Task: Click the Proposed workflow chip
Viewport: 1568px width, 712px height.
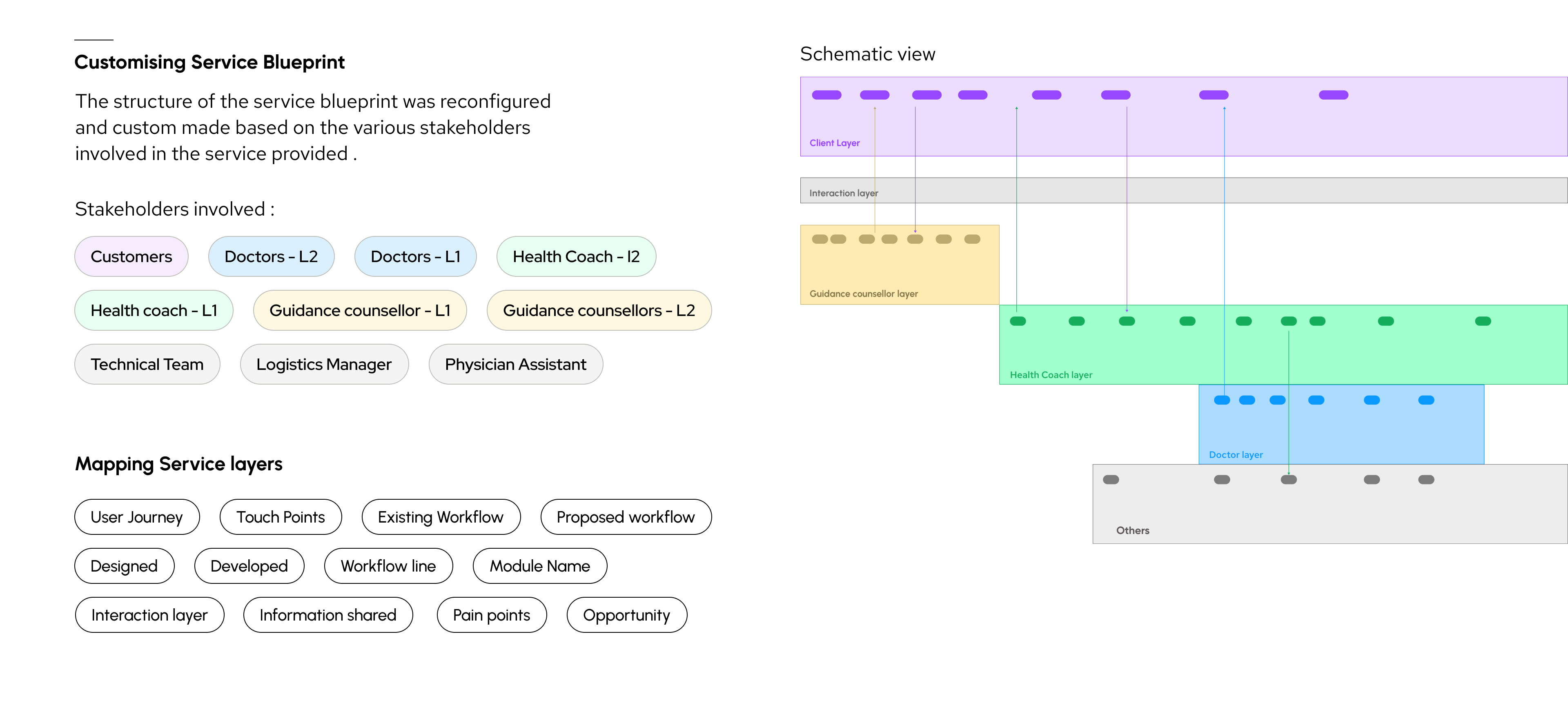Action: pyautogui.click(x=626, y=517)
